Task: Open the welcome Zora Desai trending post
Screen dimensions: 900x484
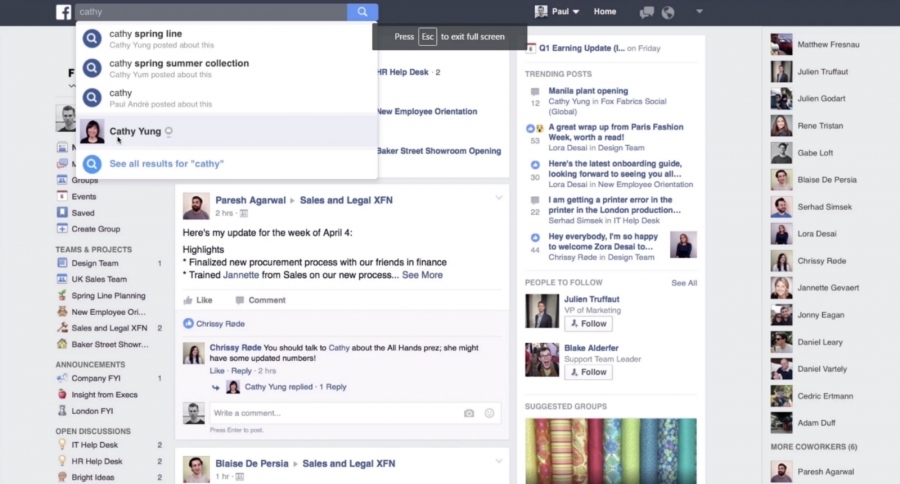Action: [x=603, y=242]
